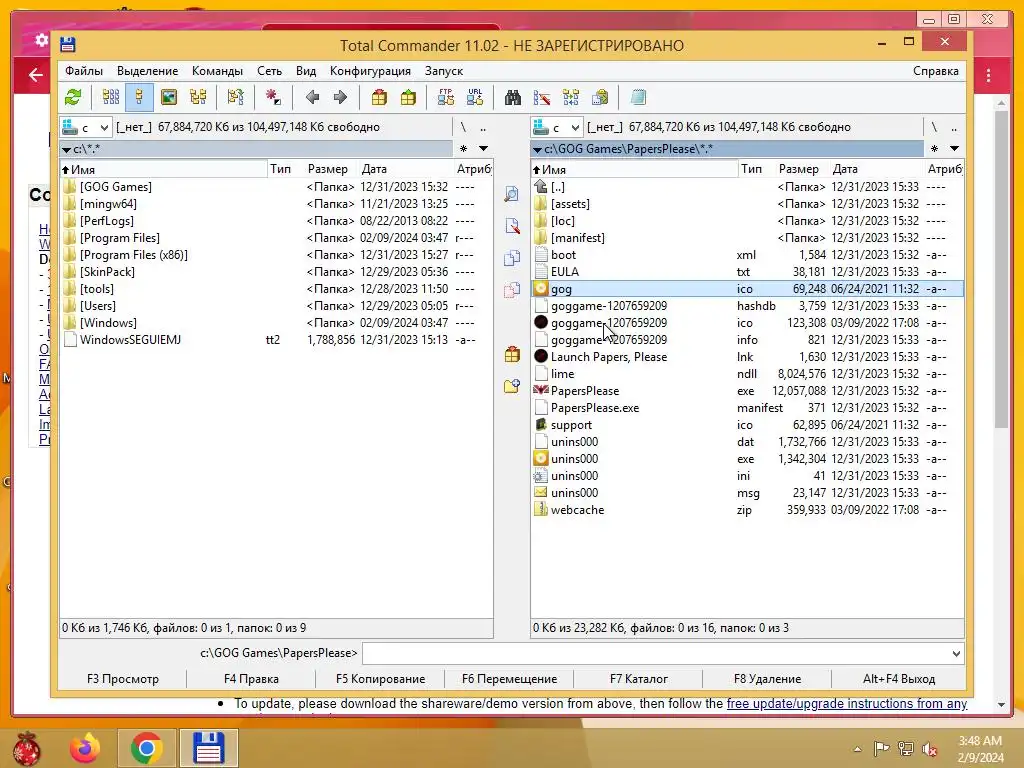
Task: Open the Справка menu
Action: tap(936, 71)
